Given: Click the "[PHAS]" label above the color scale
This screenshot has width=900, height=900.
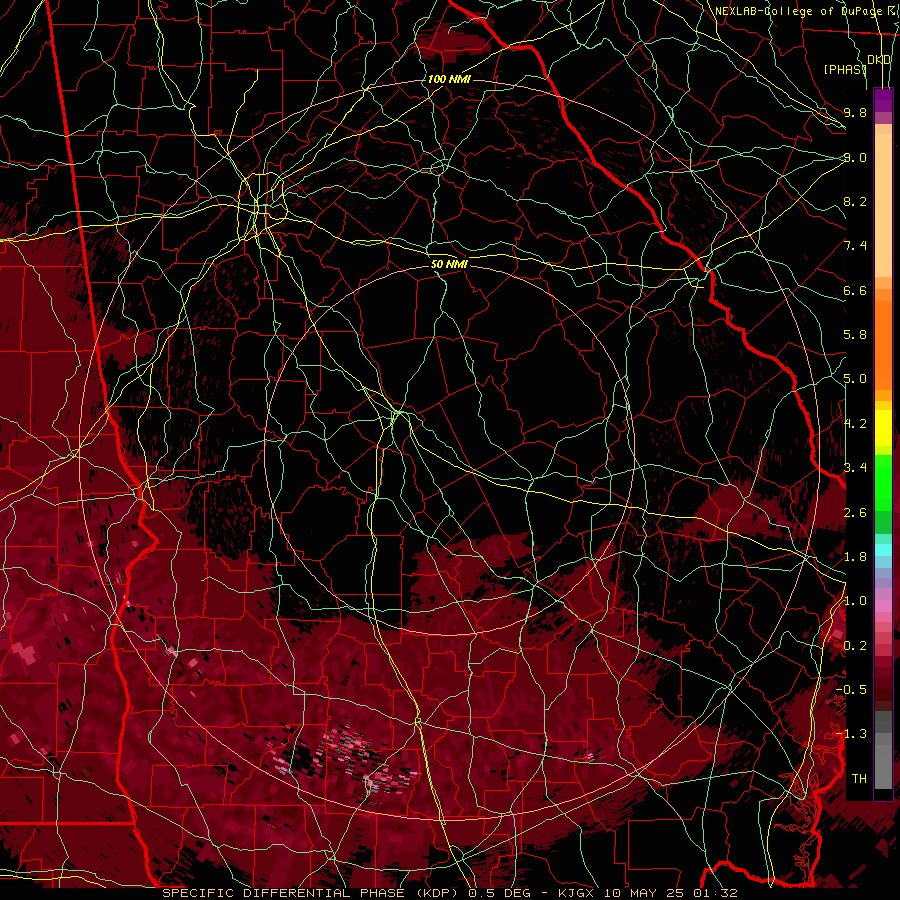Looking at the screenshot, I should point(845,69).
